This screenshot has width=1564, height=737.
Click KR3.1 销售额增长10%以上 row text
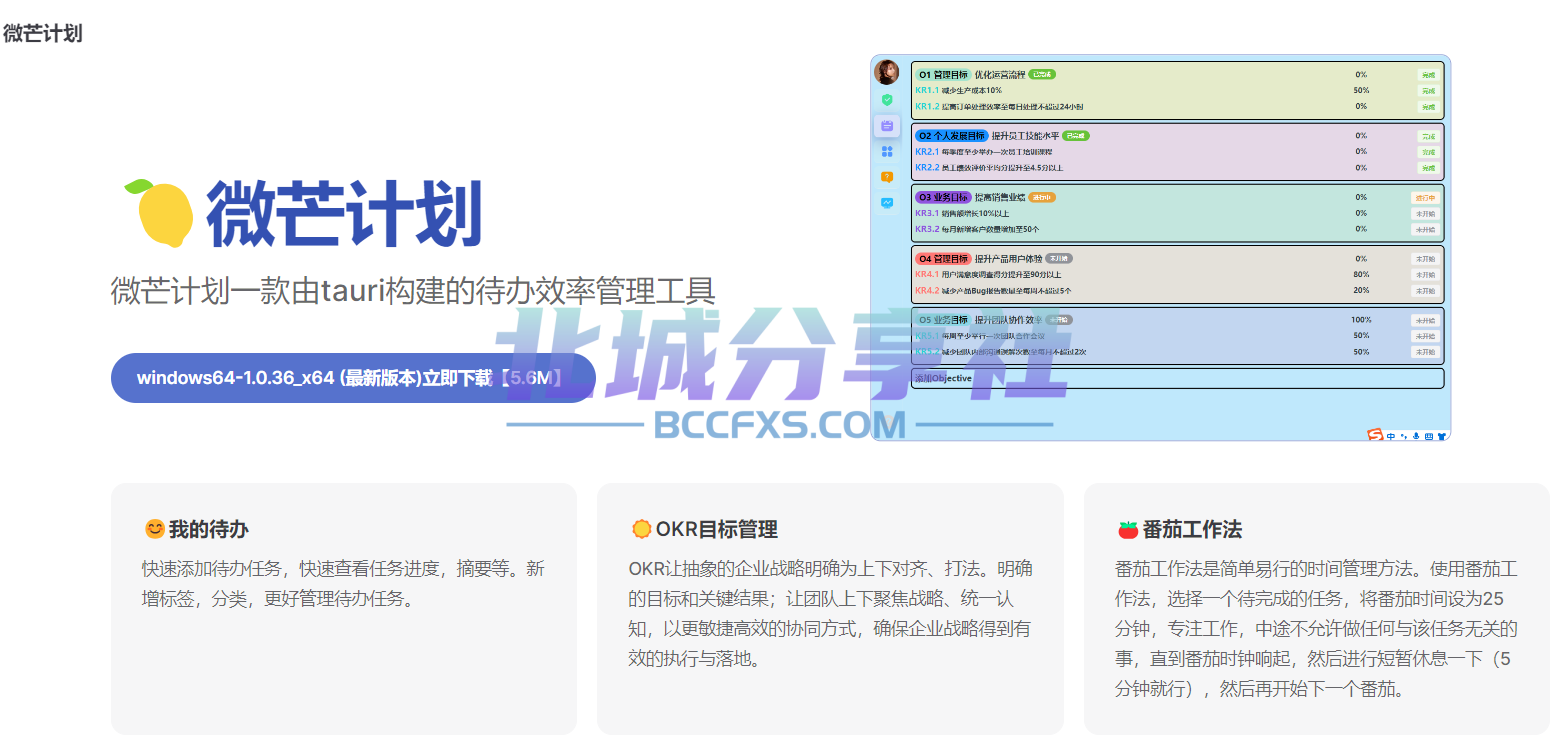point(962,213)
